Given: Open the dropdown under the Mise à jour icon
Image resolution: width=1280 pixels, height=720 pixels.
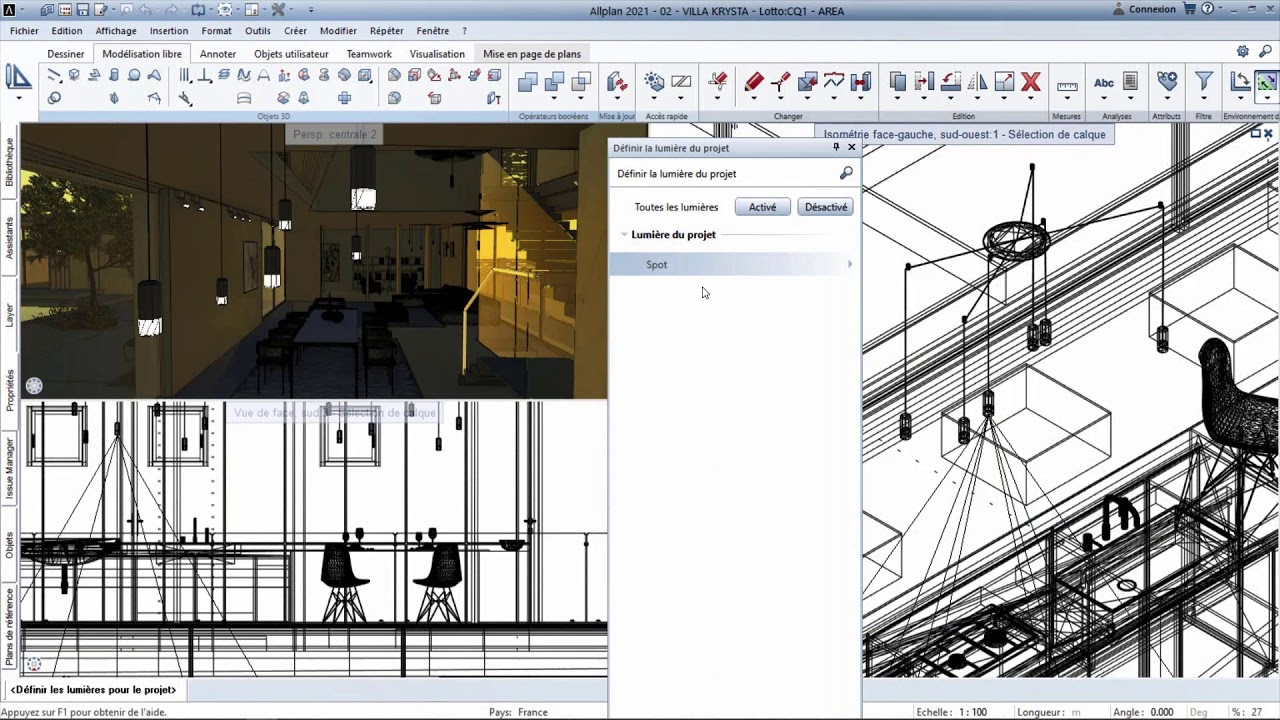Looking at the screenshot, I should click(x=617, y=99).
